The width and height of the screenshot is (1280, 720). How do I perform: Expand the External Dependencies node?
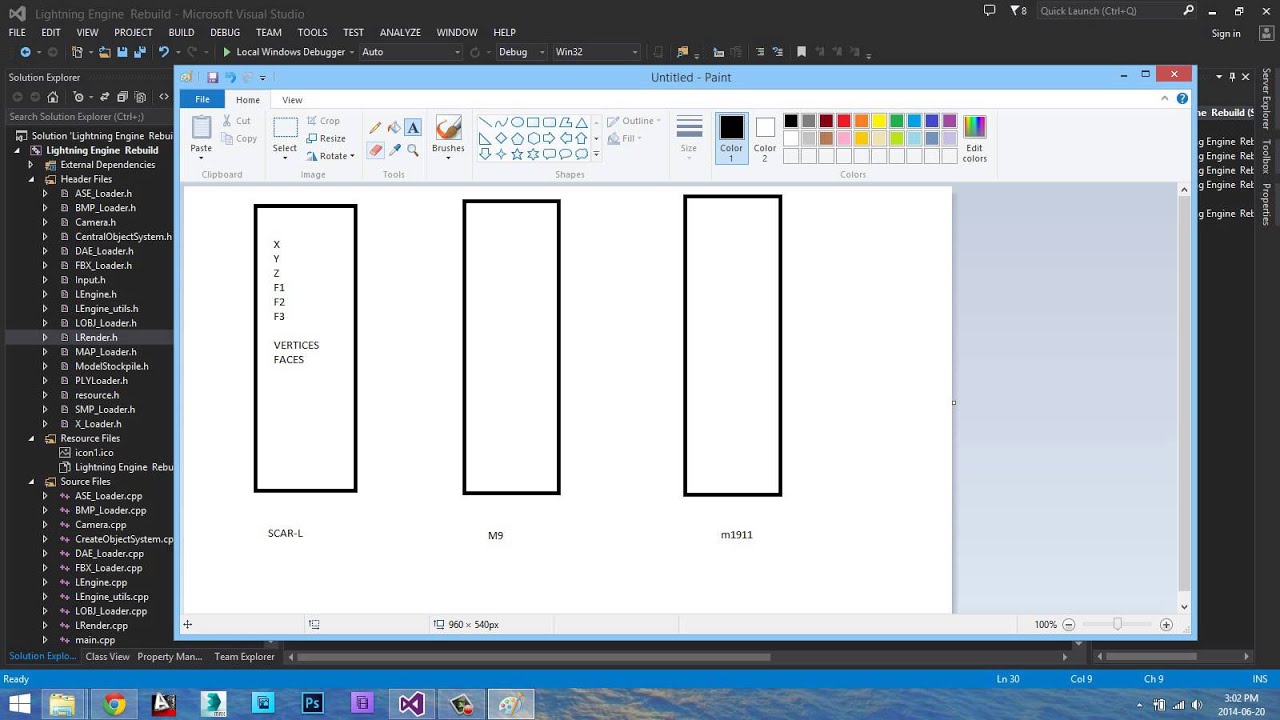[31, 165]
